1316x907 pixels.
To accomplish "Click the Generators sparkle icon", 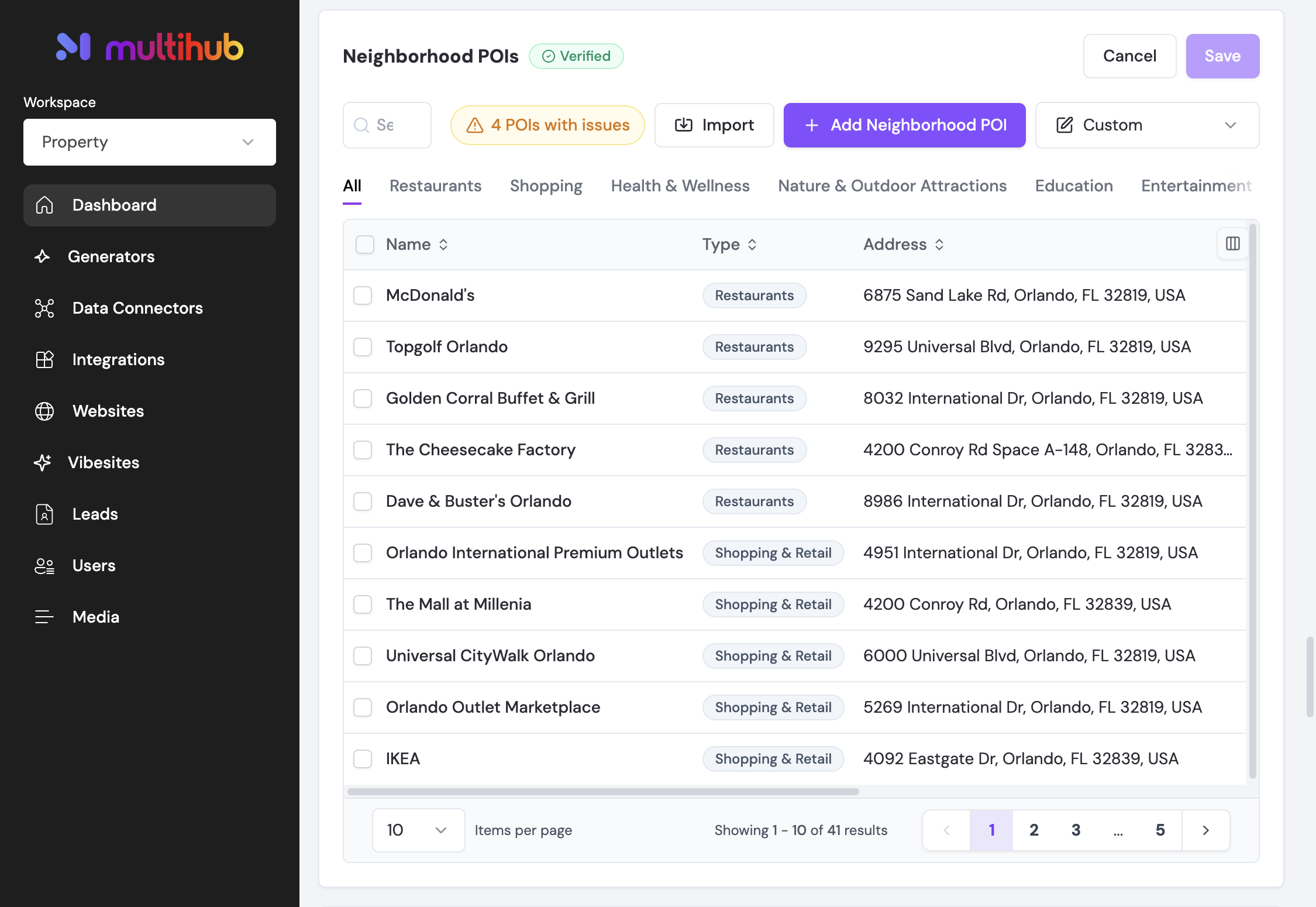I will click(x=42, y=256).
